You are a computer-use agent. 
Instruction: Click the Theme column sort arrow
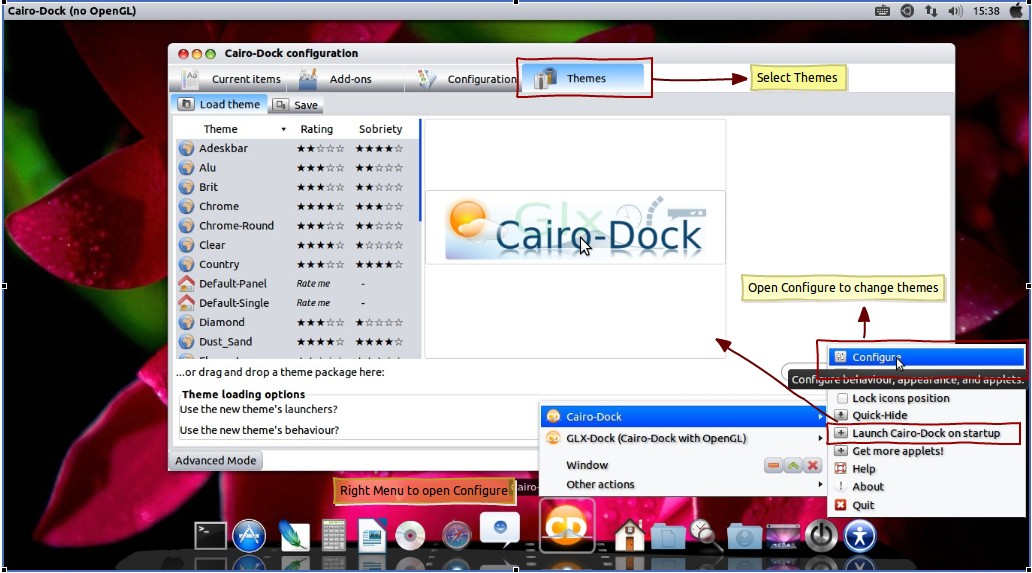(x=284, y=130)
